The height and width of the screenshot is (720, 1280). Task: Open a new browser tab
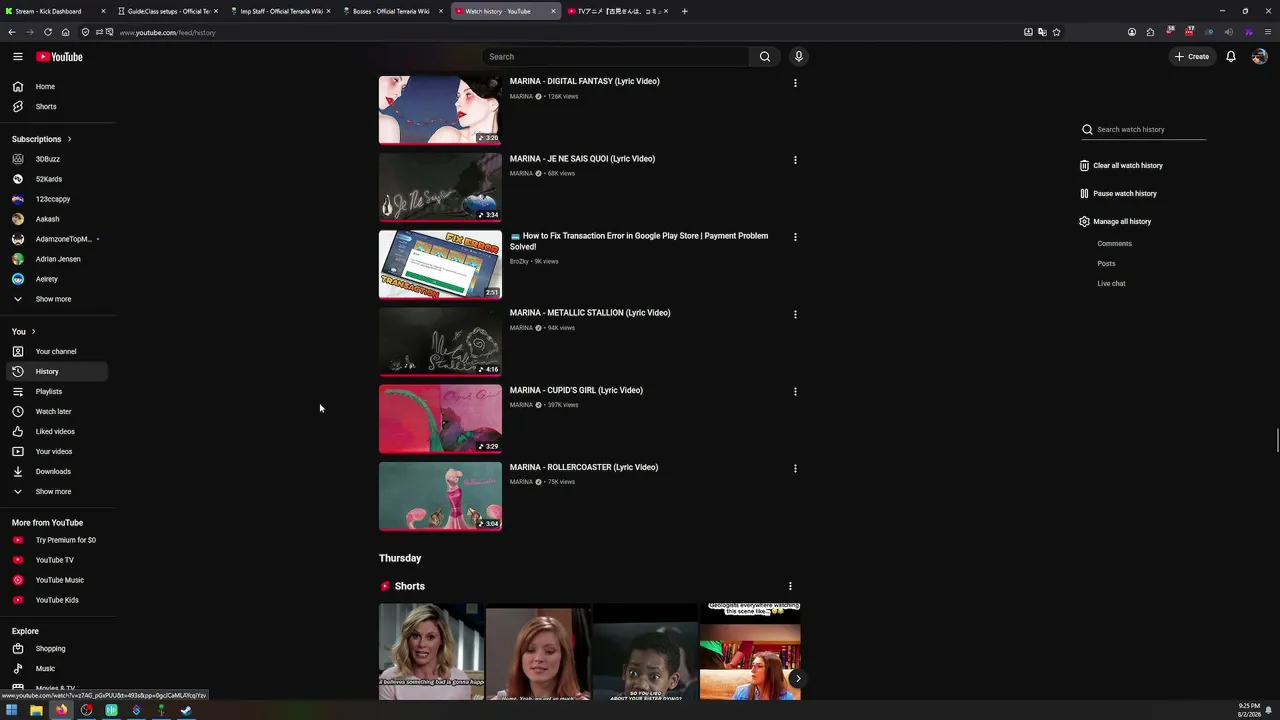(685, 11)
